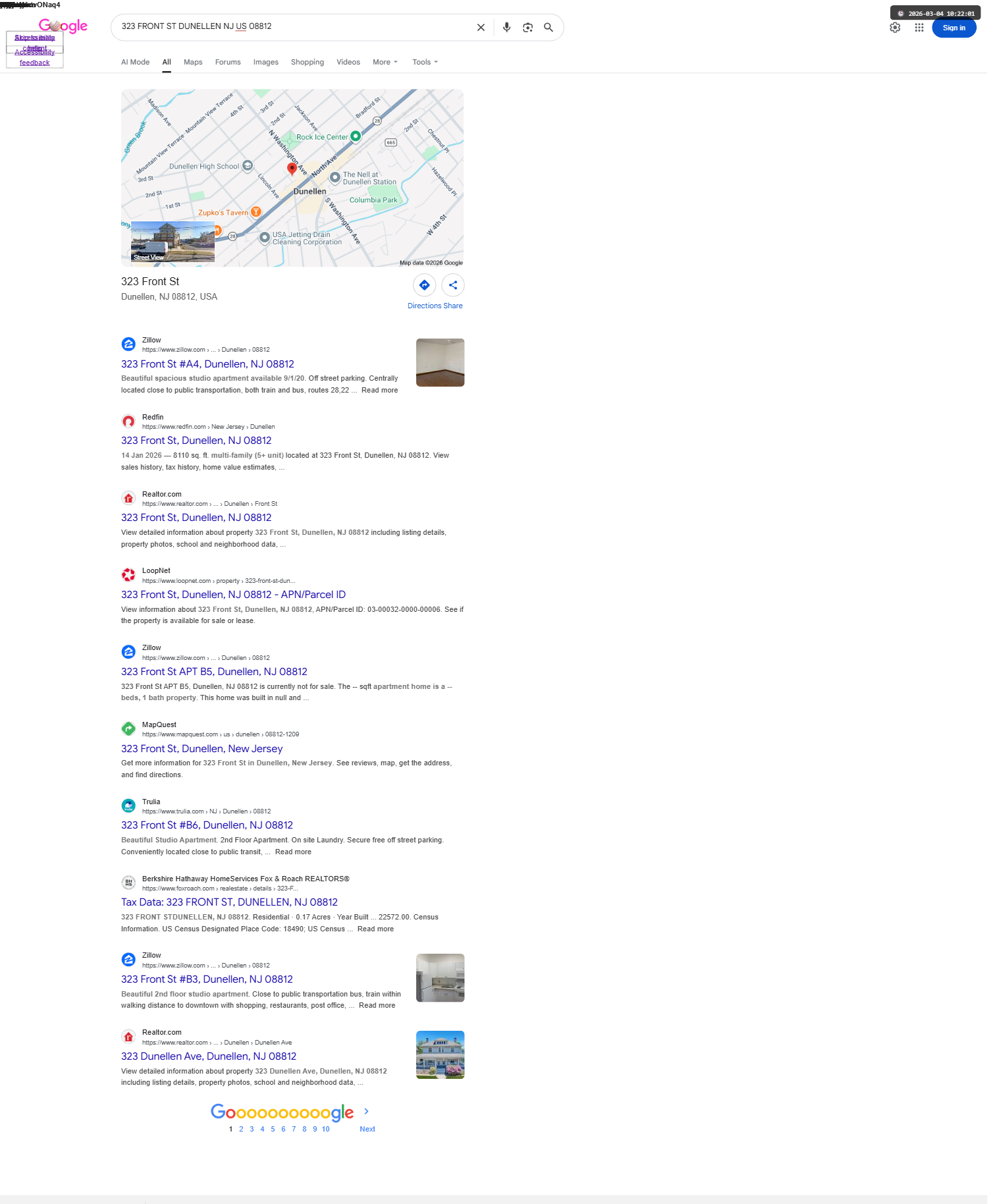999x1204 pixels.
Task: Clear the search box text
Action: coord(481,28)
